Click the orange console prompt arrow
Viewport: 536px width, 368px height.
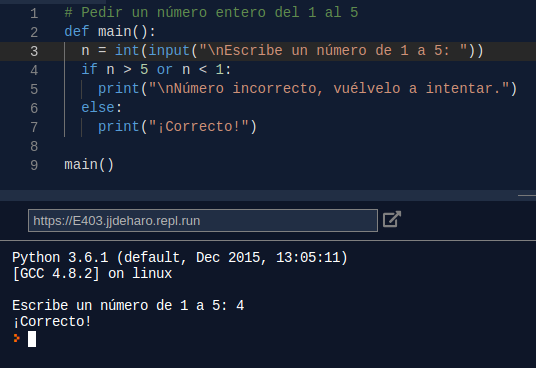[x=16, y=338]
